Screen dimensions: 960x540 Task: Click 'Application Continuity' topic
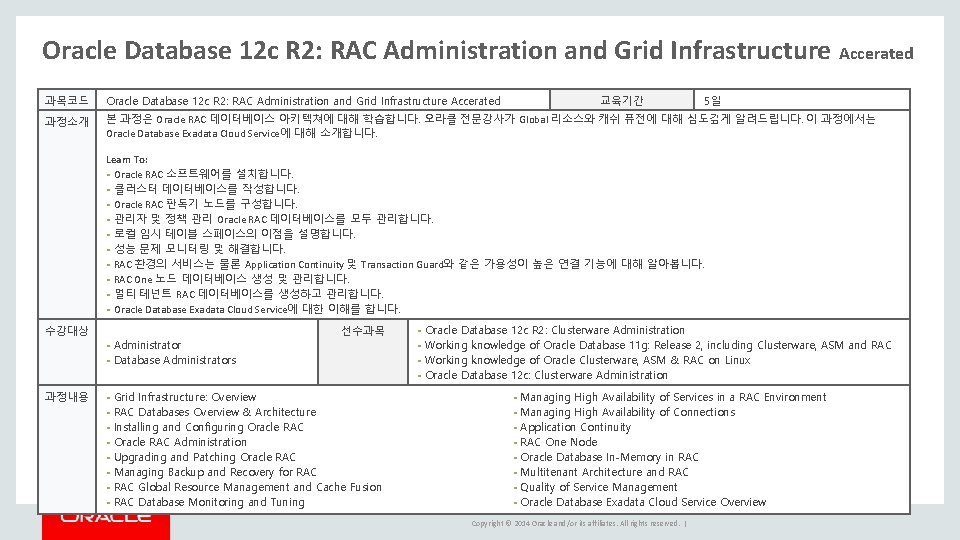(x=576, y=427)
